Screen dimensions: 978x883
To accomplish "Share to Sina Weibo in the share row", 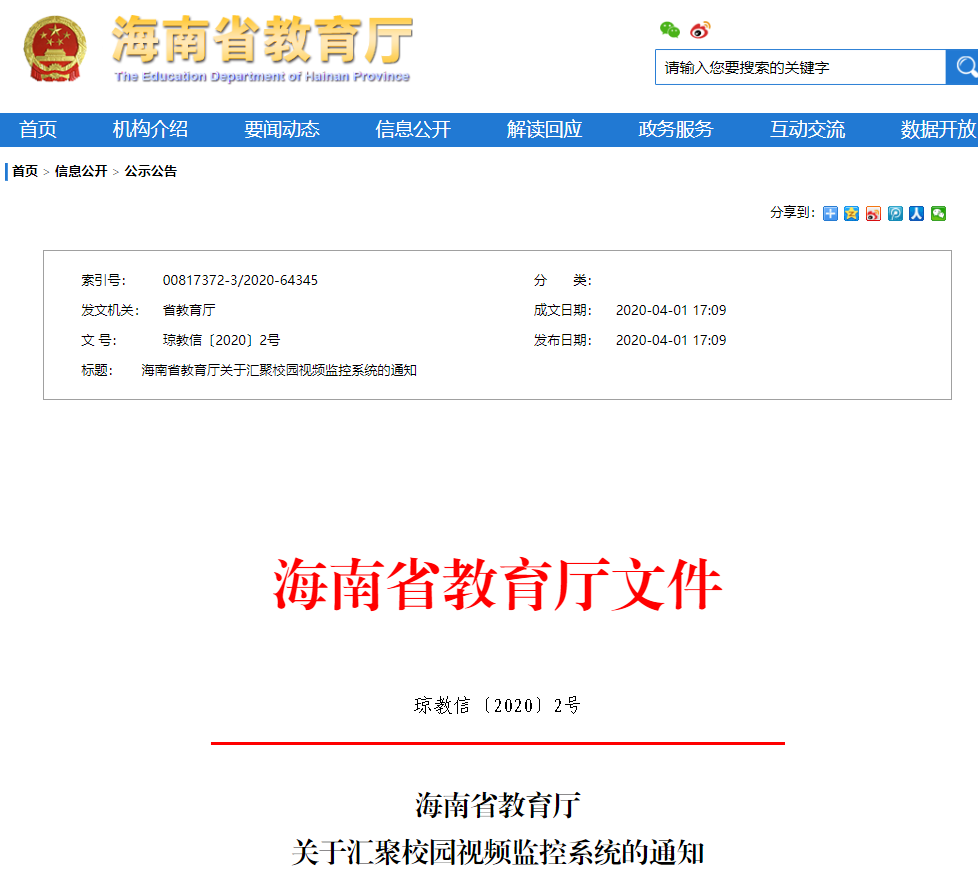I will pos(873,214).
